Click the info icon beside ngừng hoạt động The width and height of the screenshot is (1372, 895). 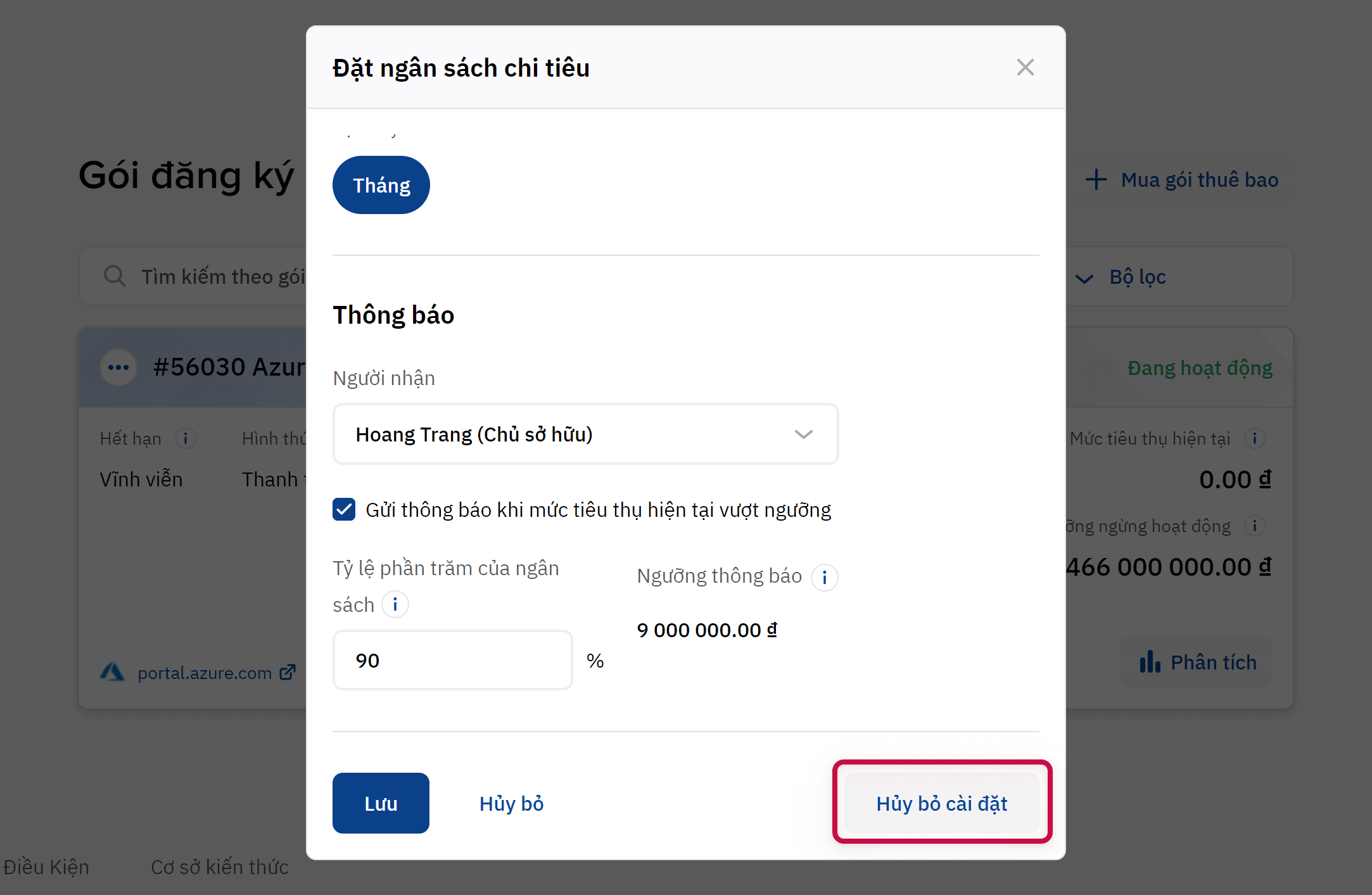point(1254,526)
